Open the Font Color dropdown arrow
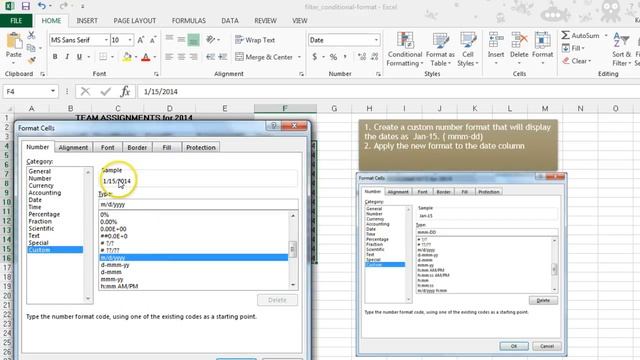Screen dimensions: 640x360 click(154, 57)
